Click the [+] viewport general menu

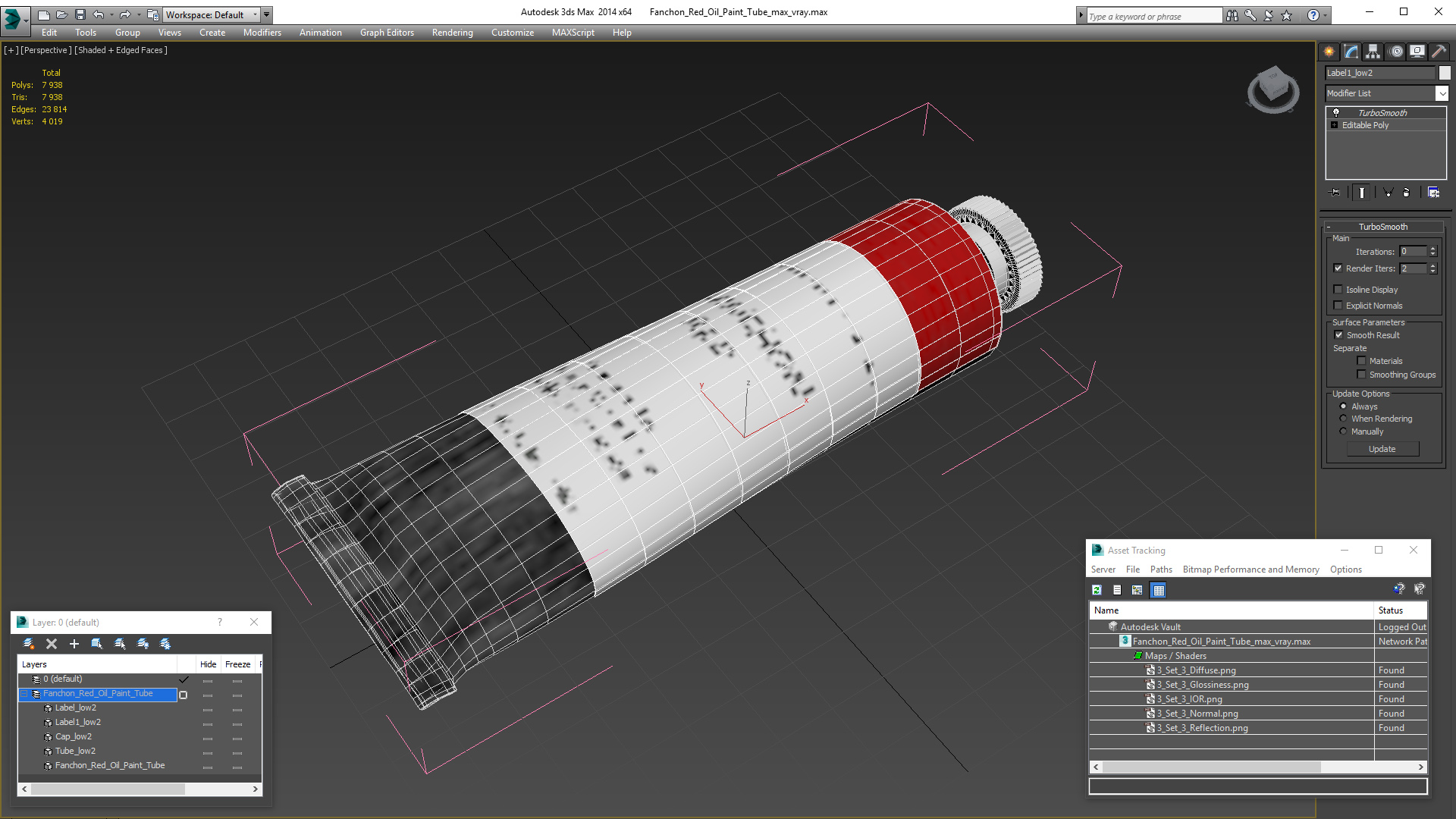tap(11, 50)
